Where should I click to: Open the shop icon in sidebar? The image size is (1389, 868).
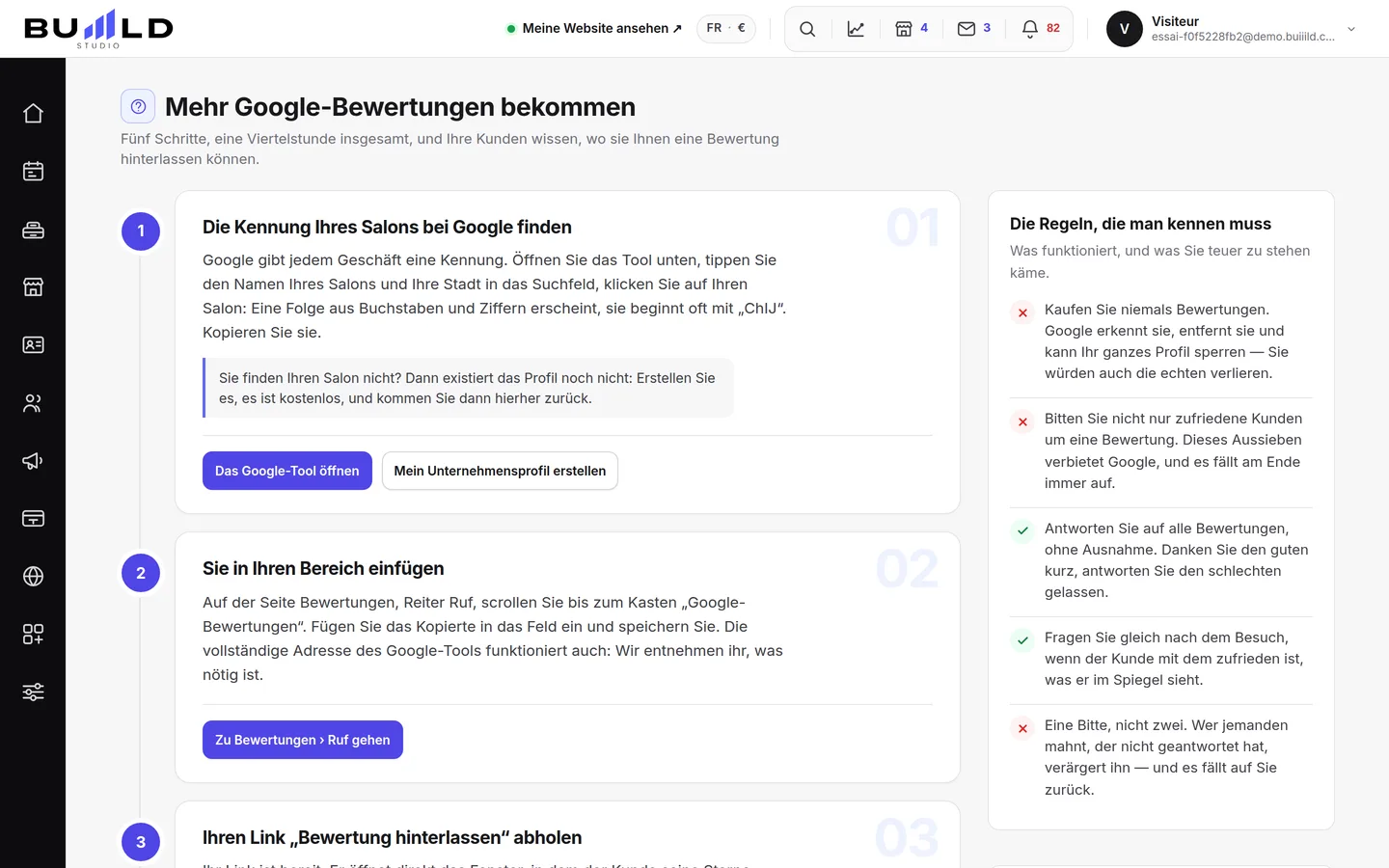click(x=33, y=287)
